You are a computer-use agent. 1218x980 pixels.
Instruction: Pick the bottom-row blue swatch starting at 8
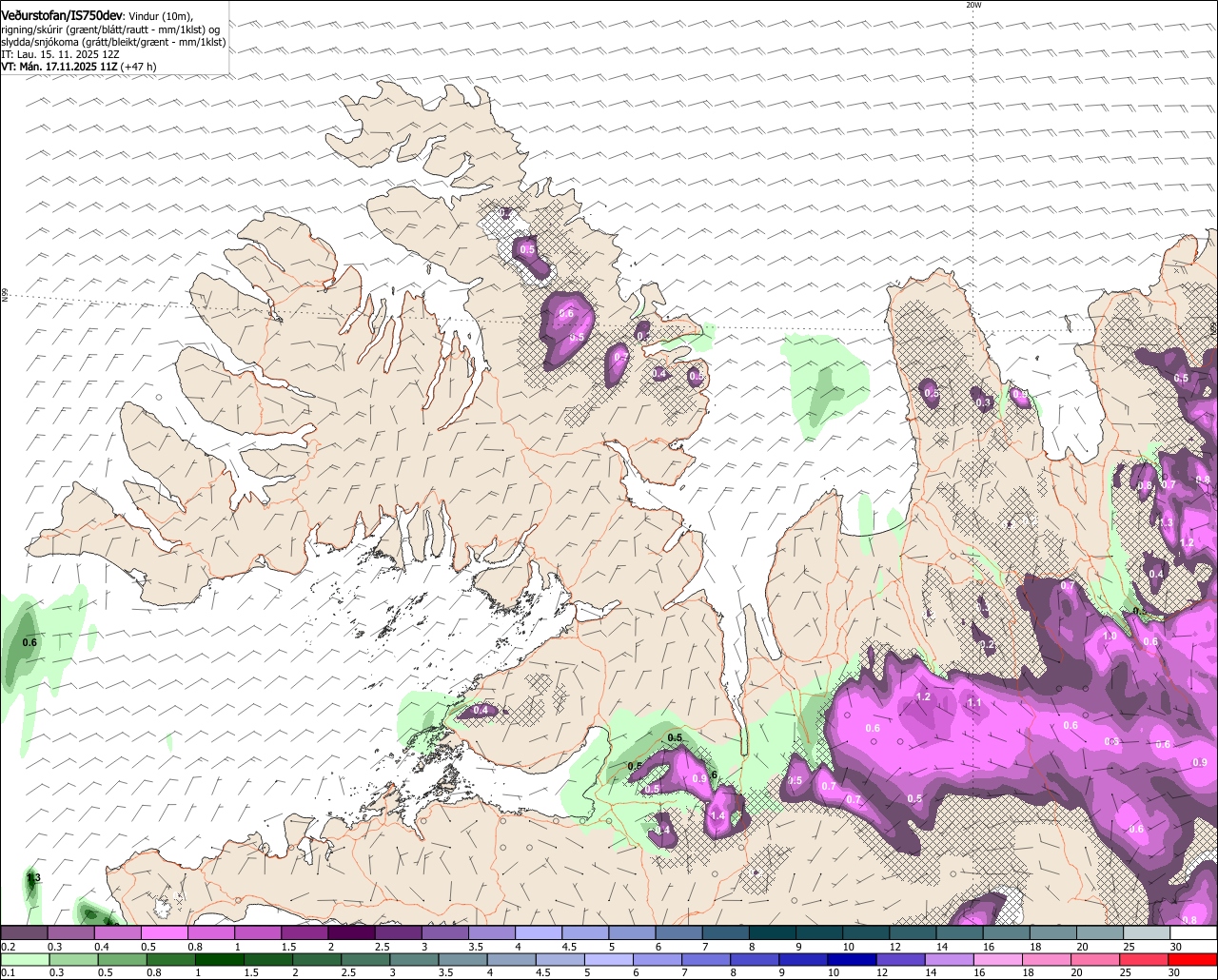click(x=756, y=959)
